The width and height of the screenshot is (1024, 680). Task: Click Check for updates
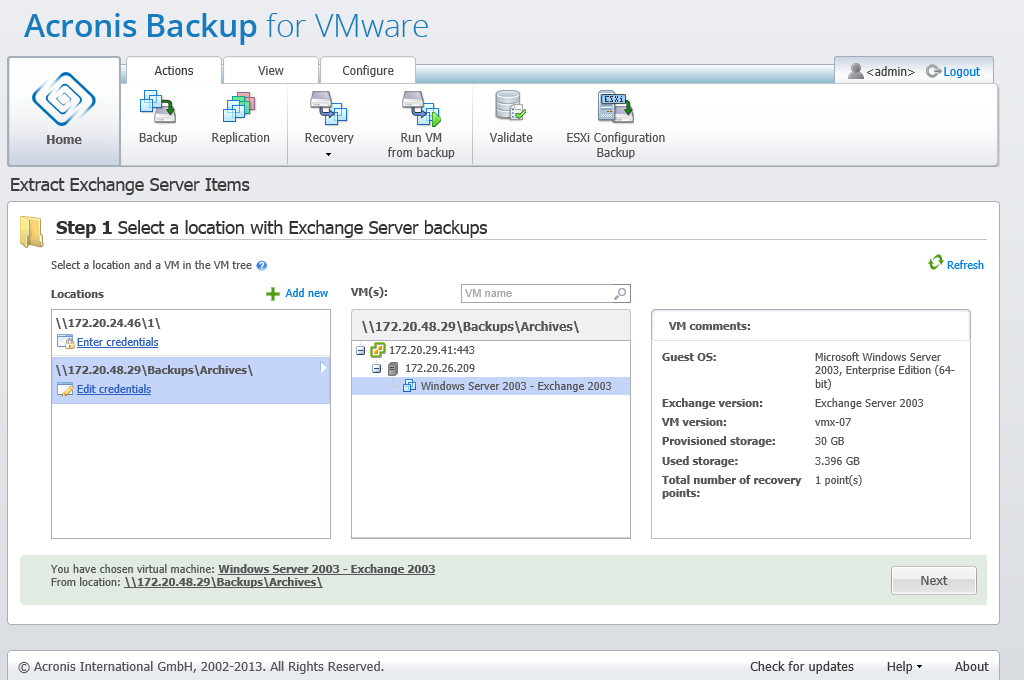[x=801, y=666]
